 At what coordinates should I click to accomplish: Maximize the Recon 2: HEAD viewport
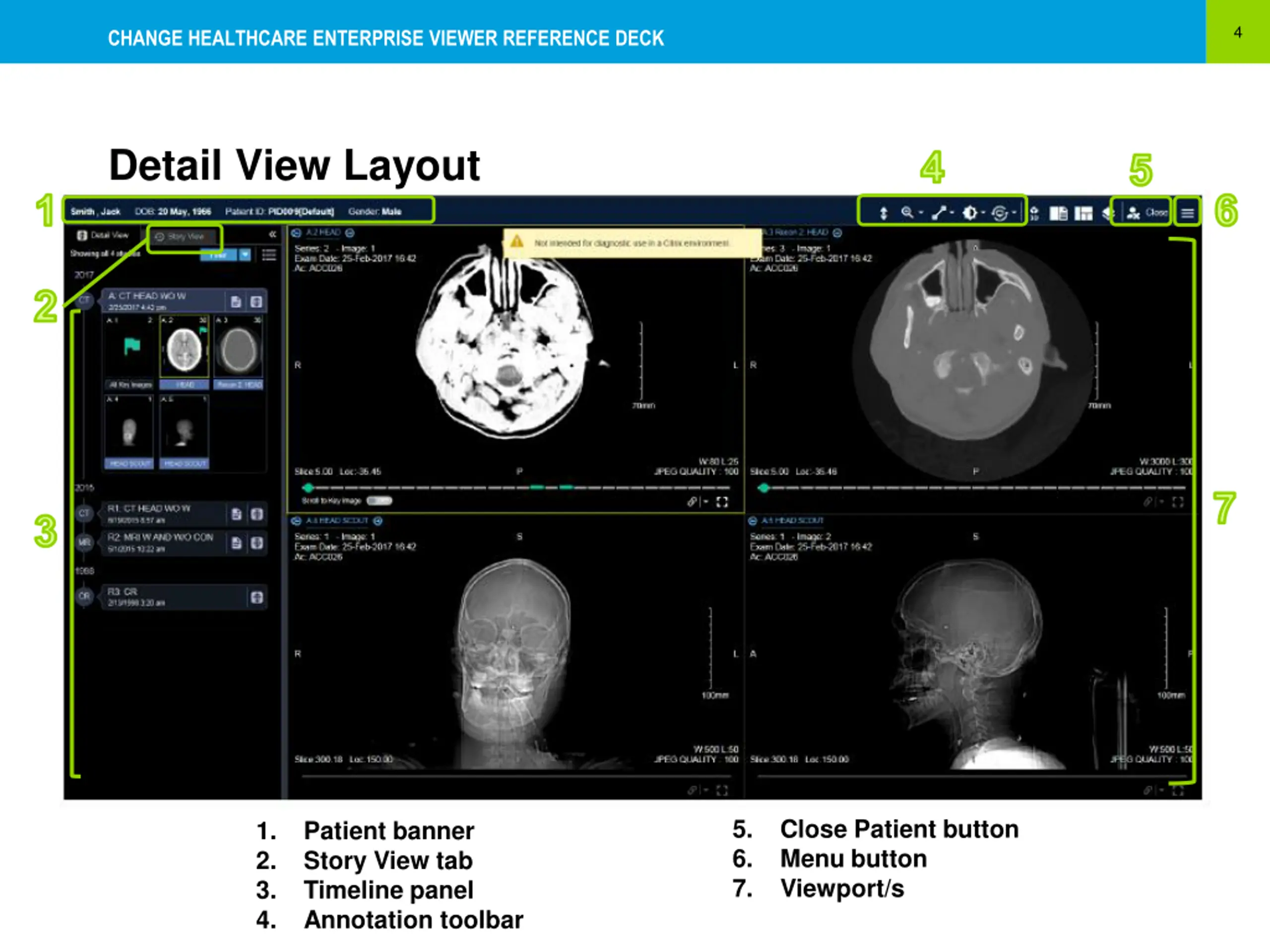coord(1178,503)
